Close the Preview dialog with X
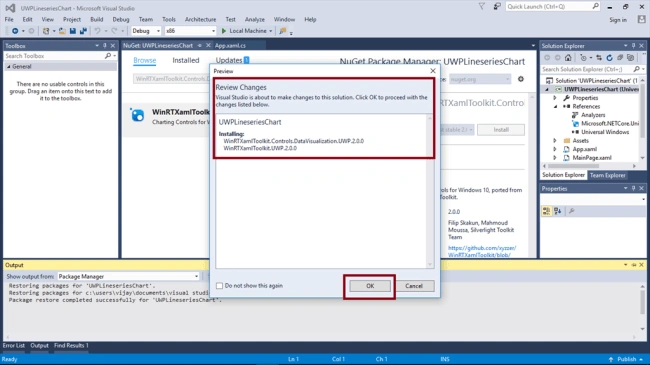650x365 pixels. tap(433, 71)
